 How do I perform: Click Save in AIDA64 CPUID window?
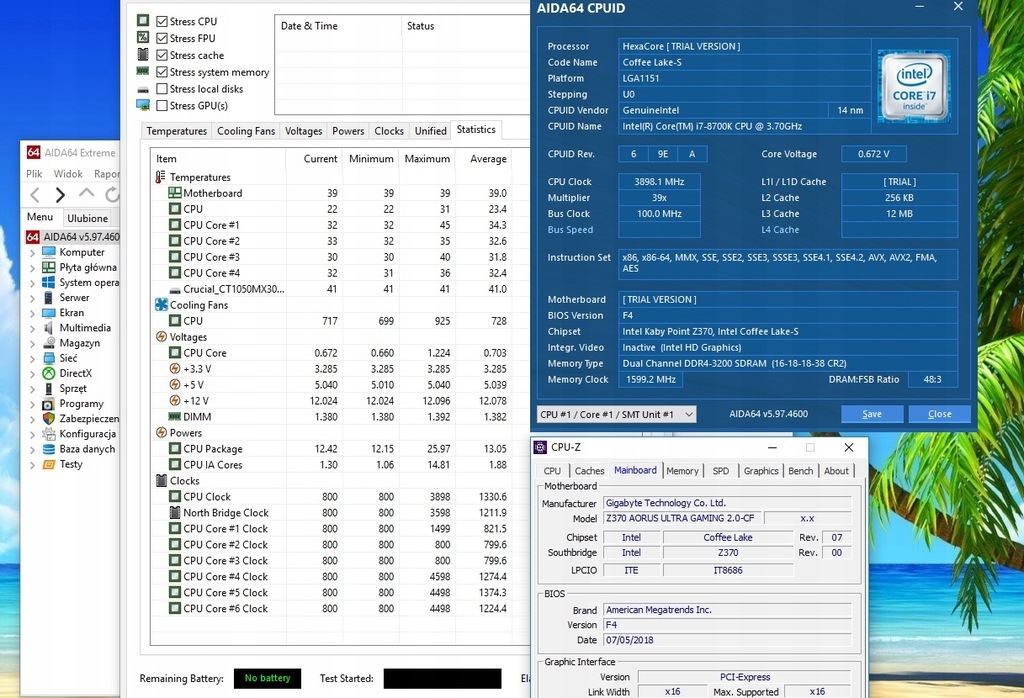pyautogui.click(x=872, y=414)
